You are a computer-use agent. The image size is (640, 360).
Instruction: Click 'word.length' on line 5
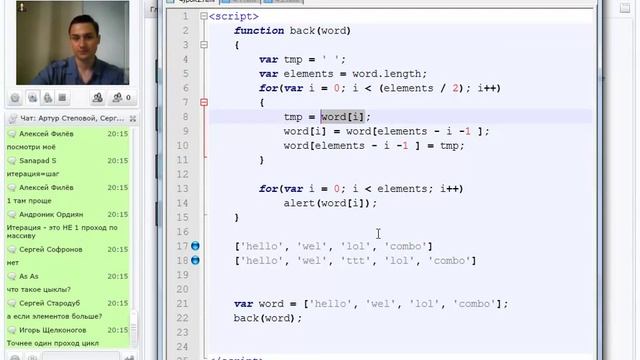coord(387,74)
